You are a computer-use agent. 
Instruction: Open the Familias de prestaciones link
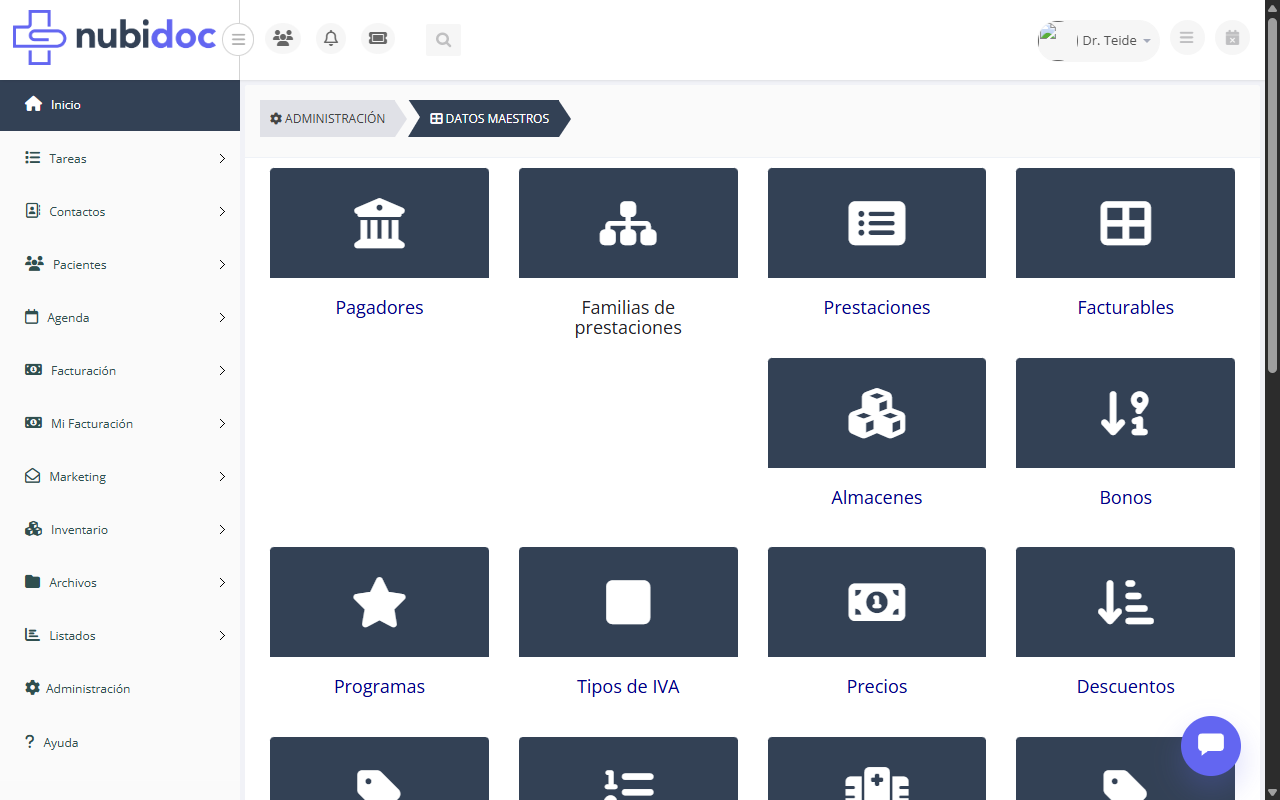(628, 318)
